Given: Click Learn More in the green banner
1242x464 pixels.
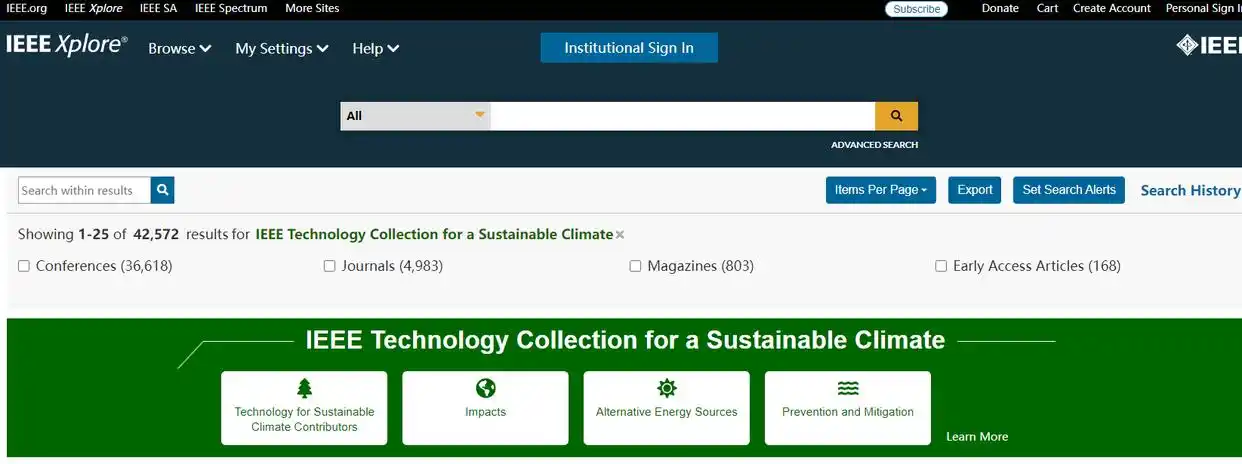Looking at the screenshot, I should coord(977,437).
